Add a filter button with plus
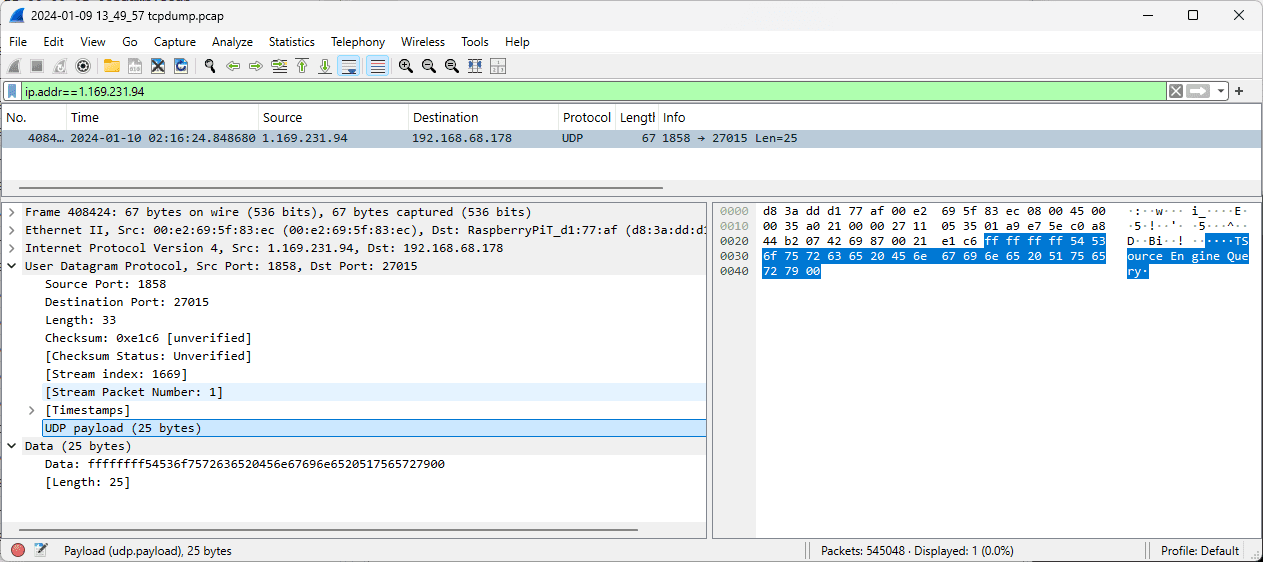The image size is (1263, 562). 1239,91
